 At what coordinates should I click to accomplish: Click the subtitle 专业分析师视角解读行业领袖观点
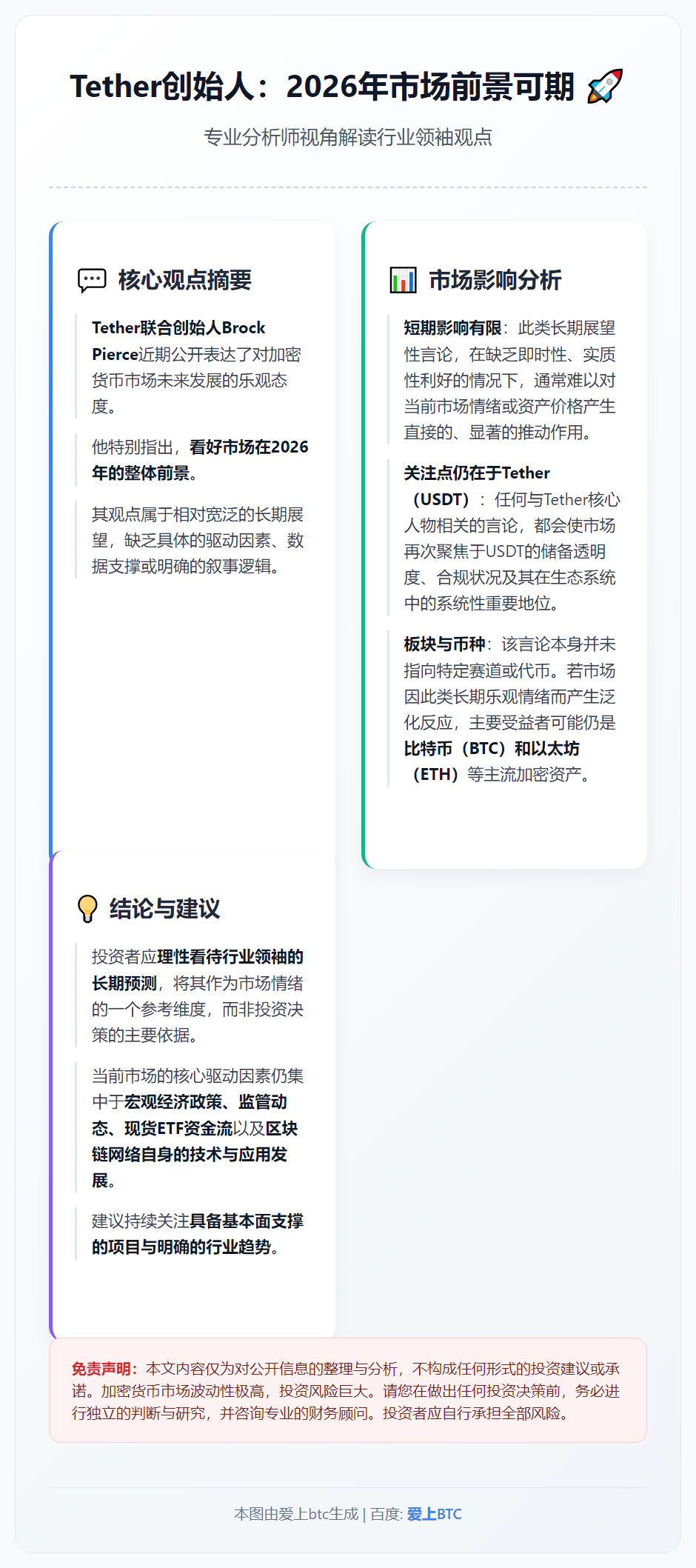pos(348,138)
